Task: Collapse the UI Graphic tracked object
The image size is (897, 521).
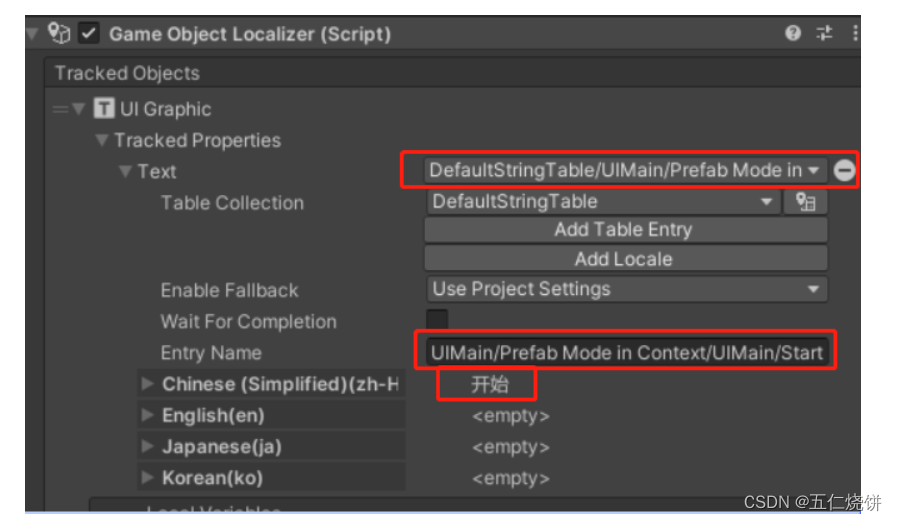Action: [x=79, y=109]
